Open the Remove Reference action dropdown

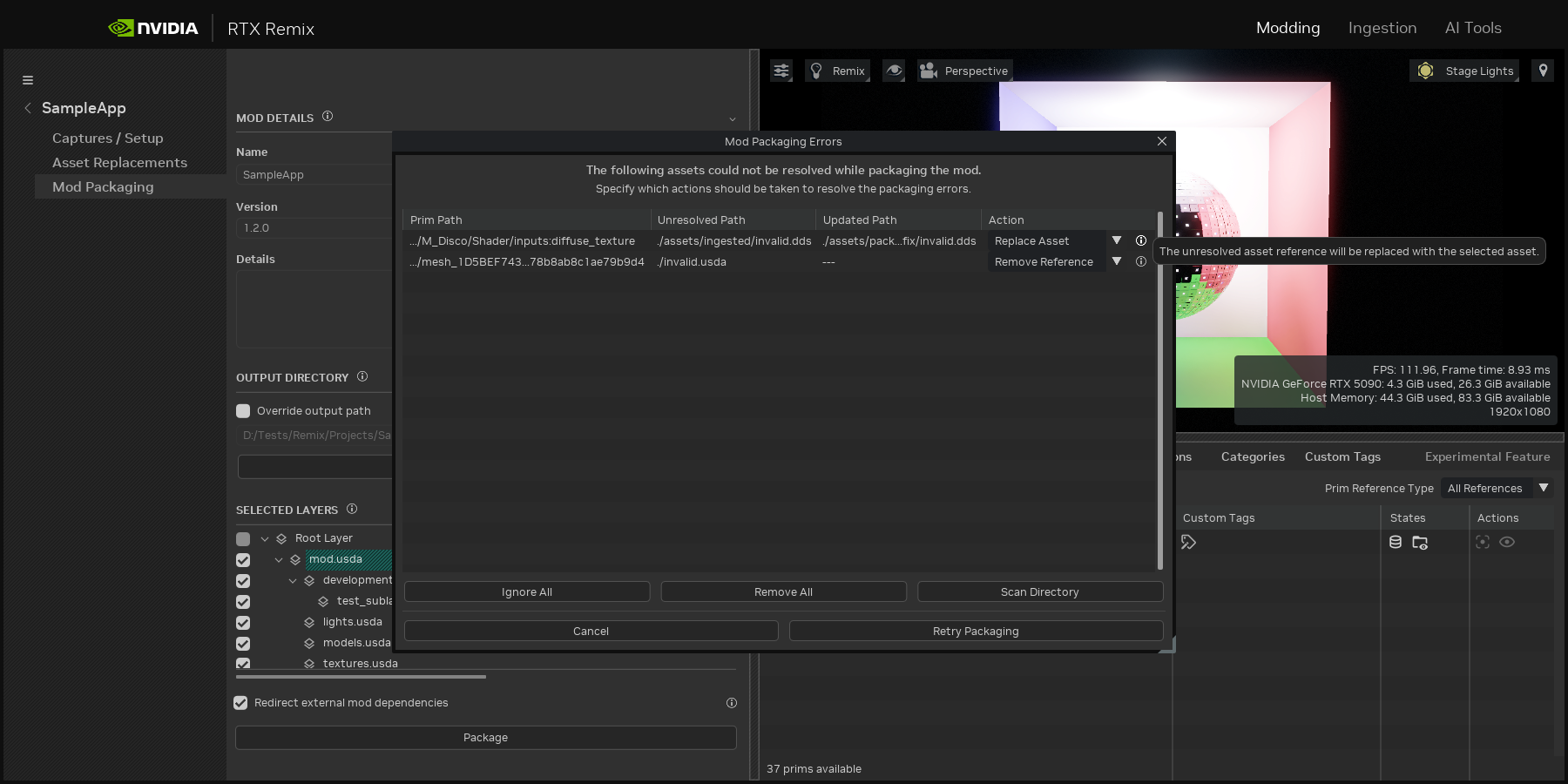1116,261
